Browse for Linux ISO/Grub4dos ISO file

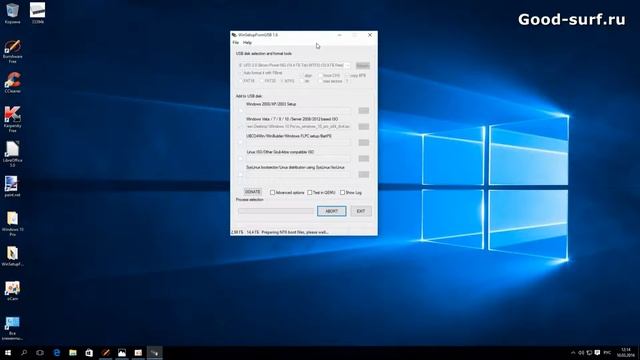pos(364,158)
